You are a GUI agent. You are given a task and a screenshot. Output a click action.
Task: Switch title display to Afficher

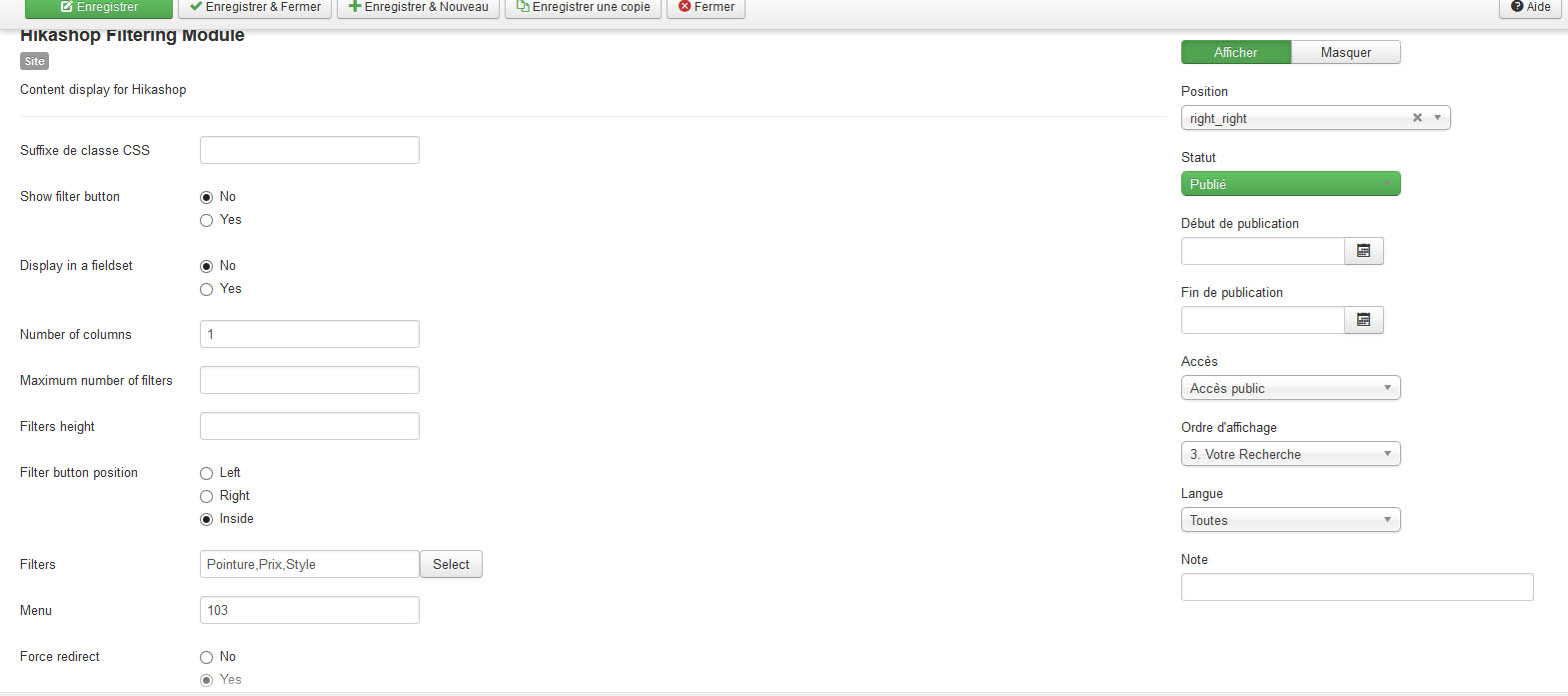(1235, 52)
